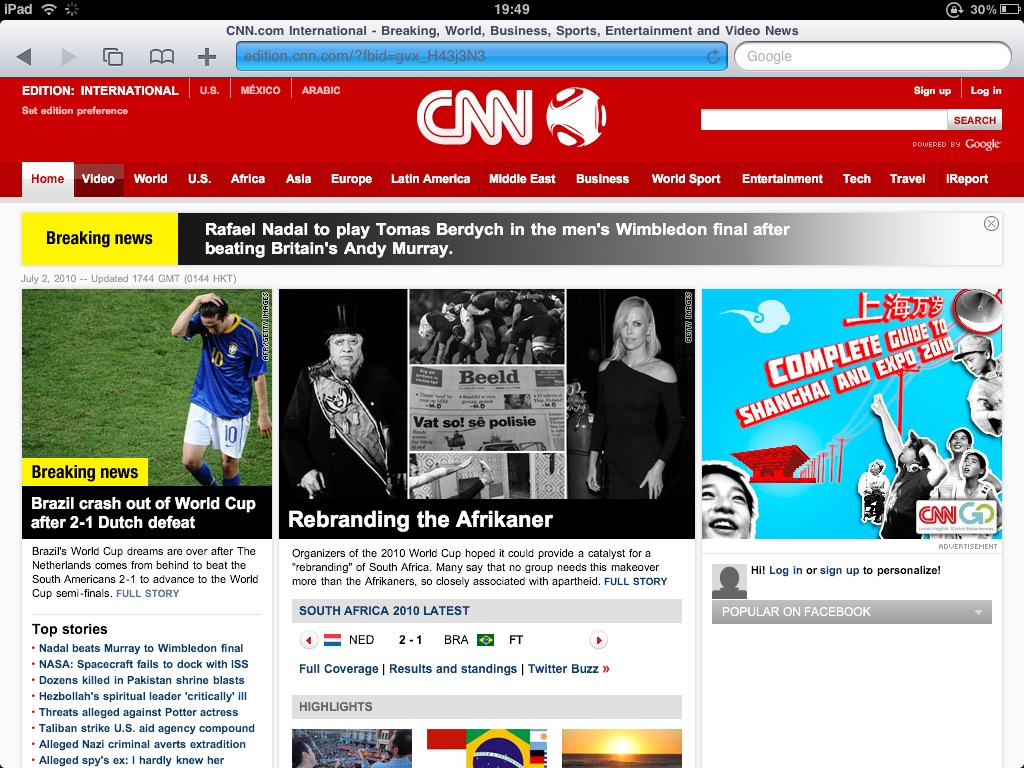
Task: Tap the CNN search input field
Action: tap(823, 120)
